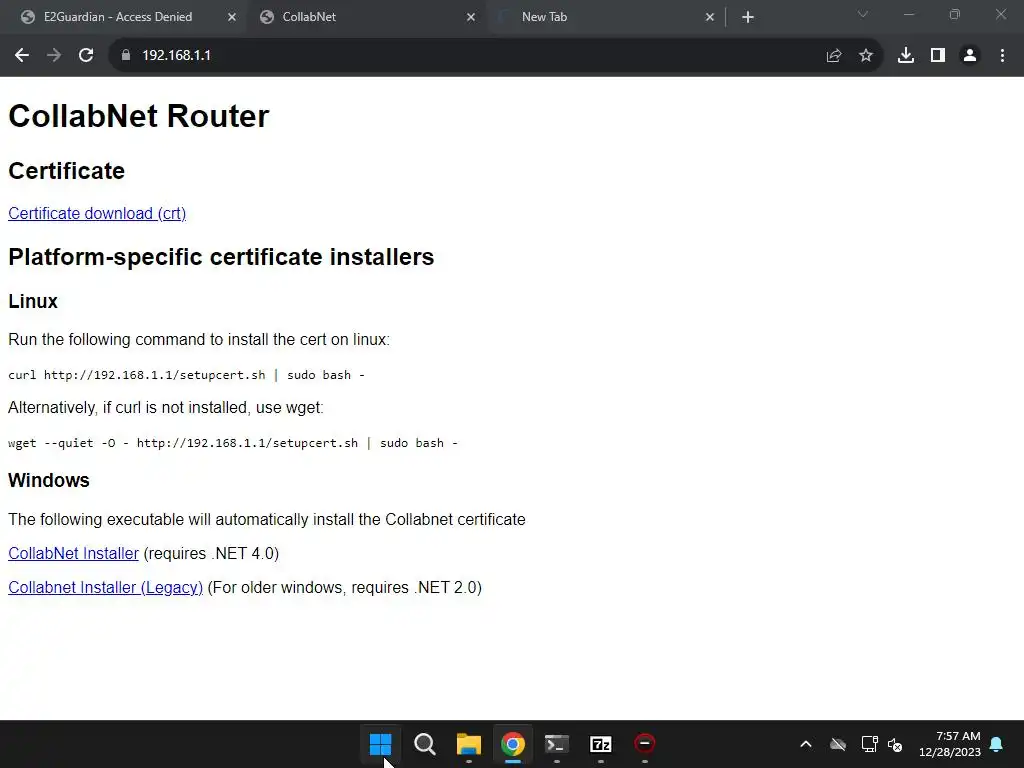
Task: Go back to the previous page
Action: [22, 56]
